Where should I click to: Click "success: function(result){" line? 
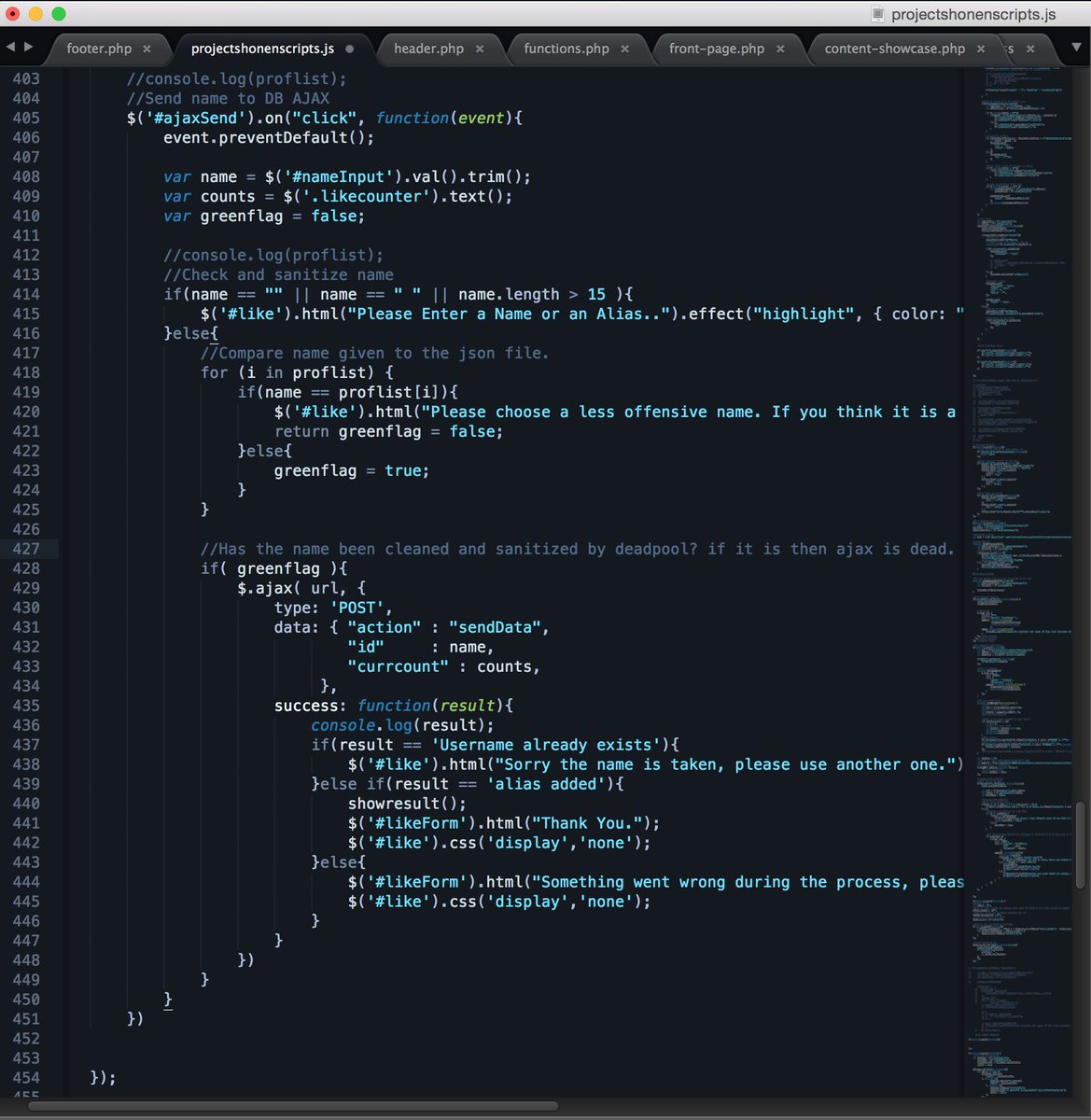click(394, 706)
